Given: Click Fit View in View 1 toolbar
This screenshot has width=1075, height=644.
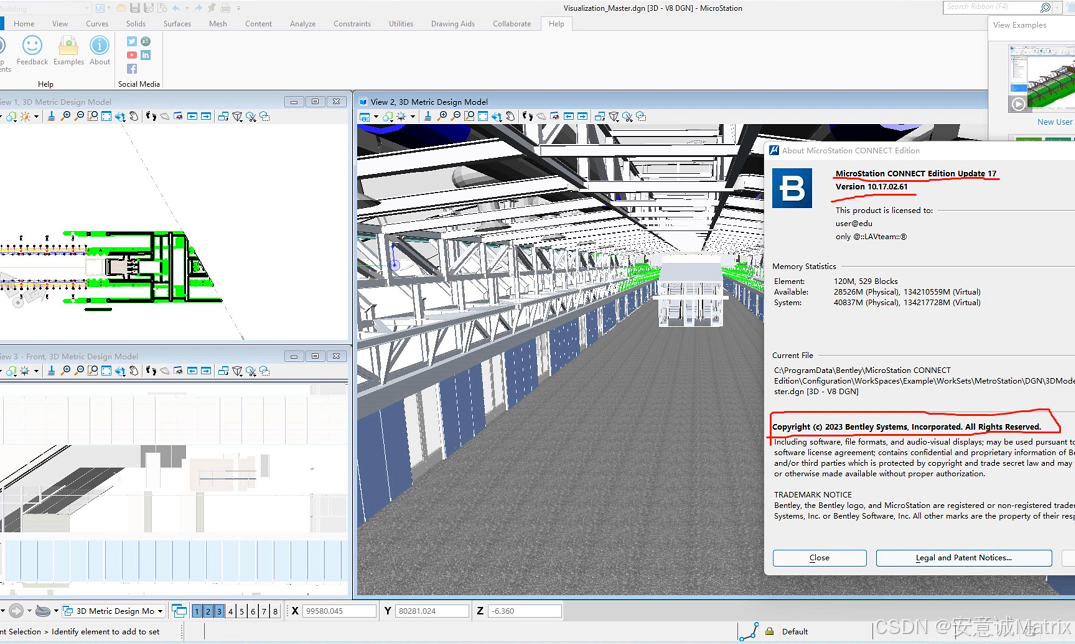Looking at the screenshot, I should tap(106, 117).
